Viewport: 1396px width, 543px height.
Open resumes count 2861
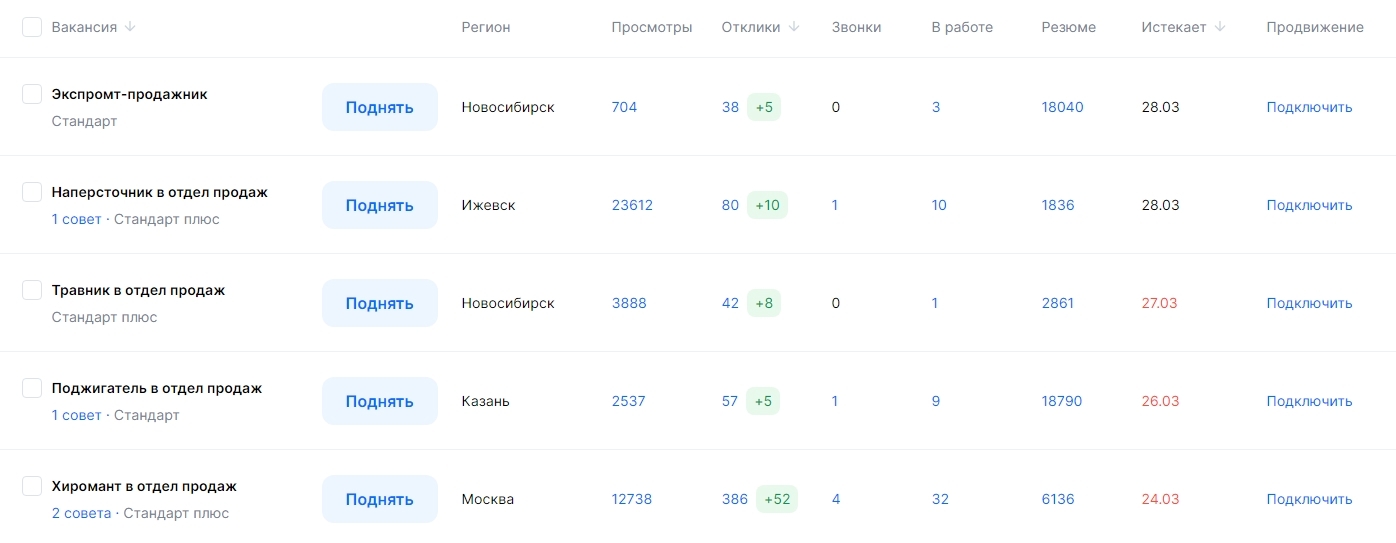1058,303
